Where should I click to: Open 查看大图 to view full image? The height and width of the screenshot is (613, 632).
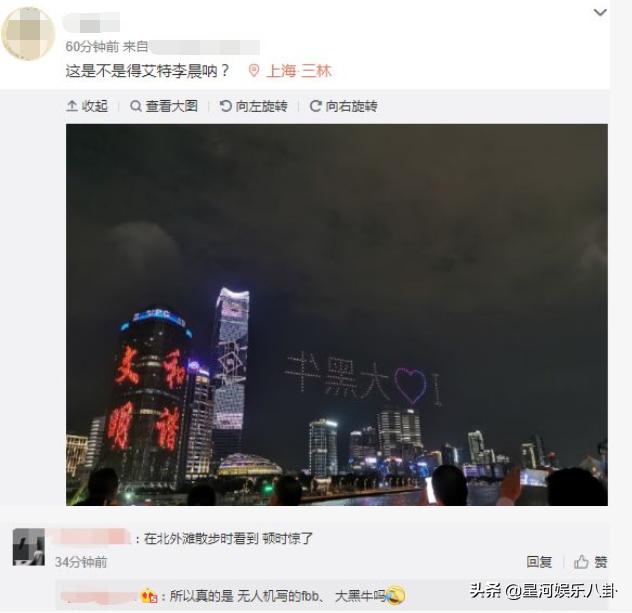[164, 106]
